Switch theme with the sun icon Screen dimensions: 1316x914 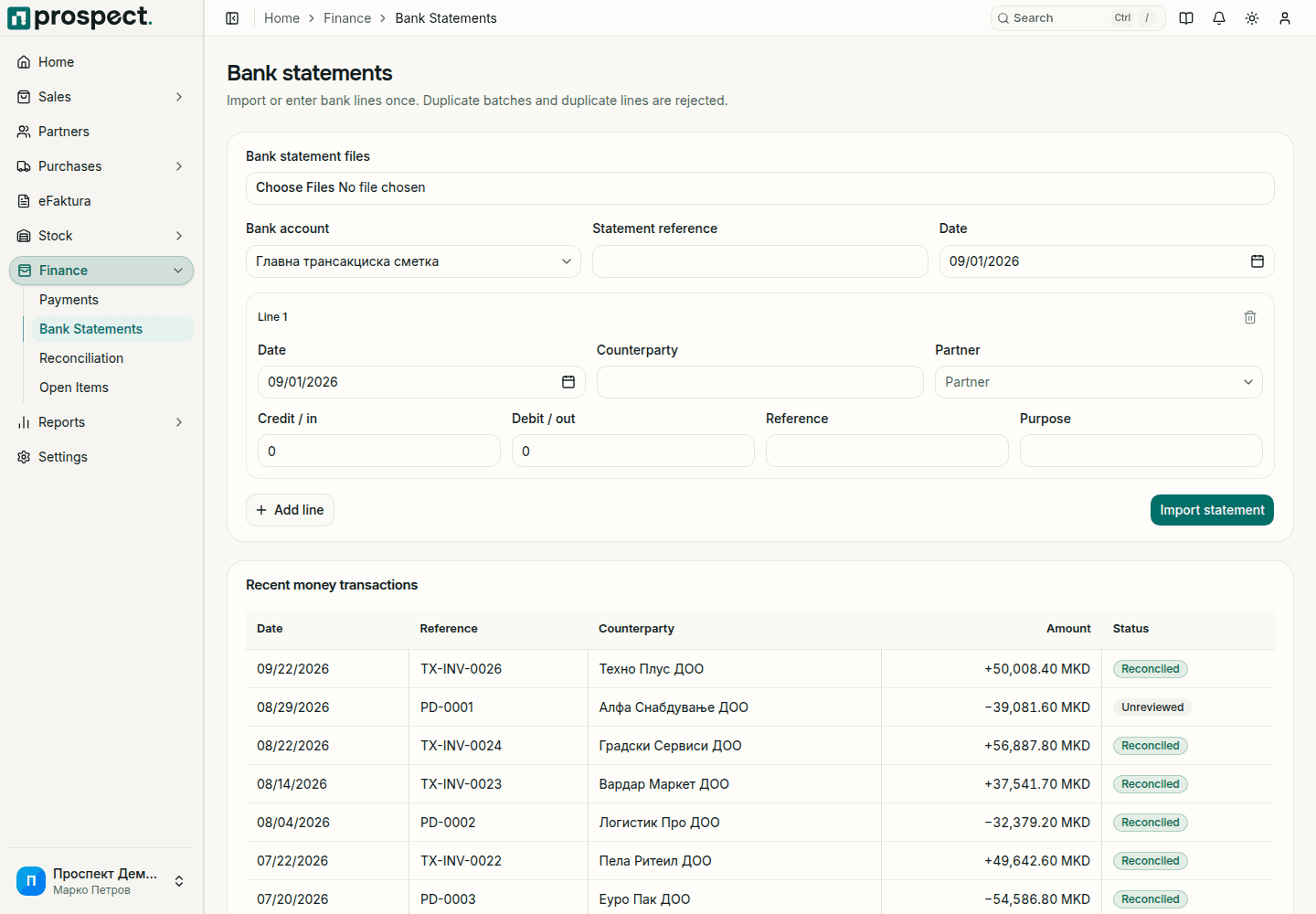click(x=1252, y=18)
